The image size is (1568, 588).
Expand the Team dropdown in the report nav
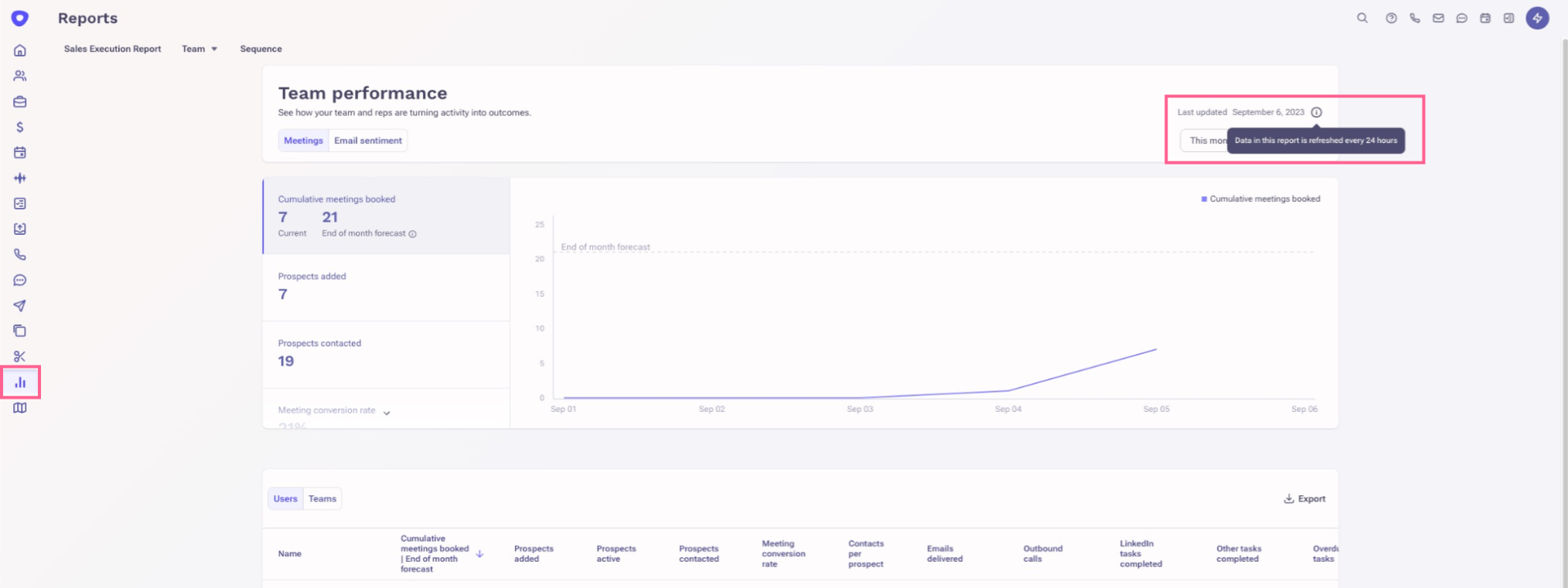click(x=199, y=49)
